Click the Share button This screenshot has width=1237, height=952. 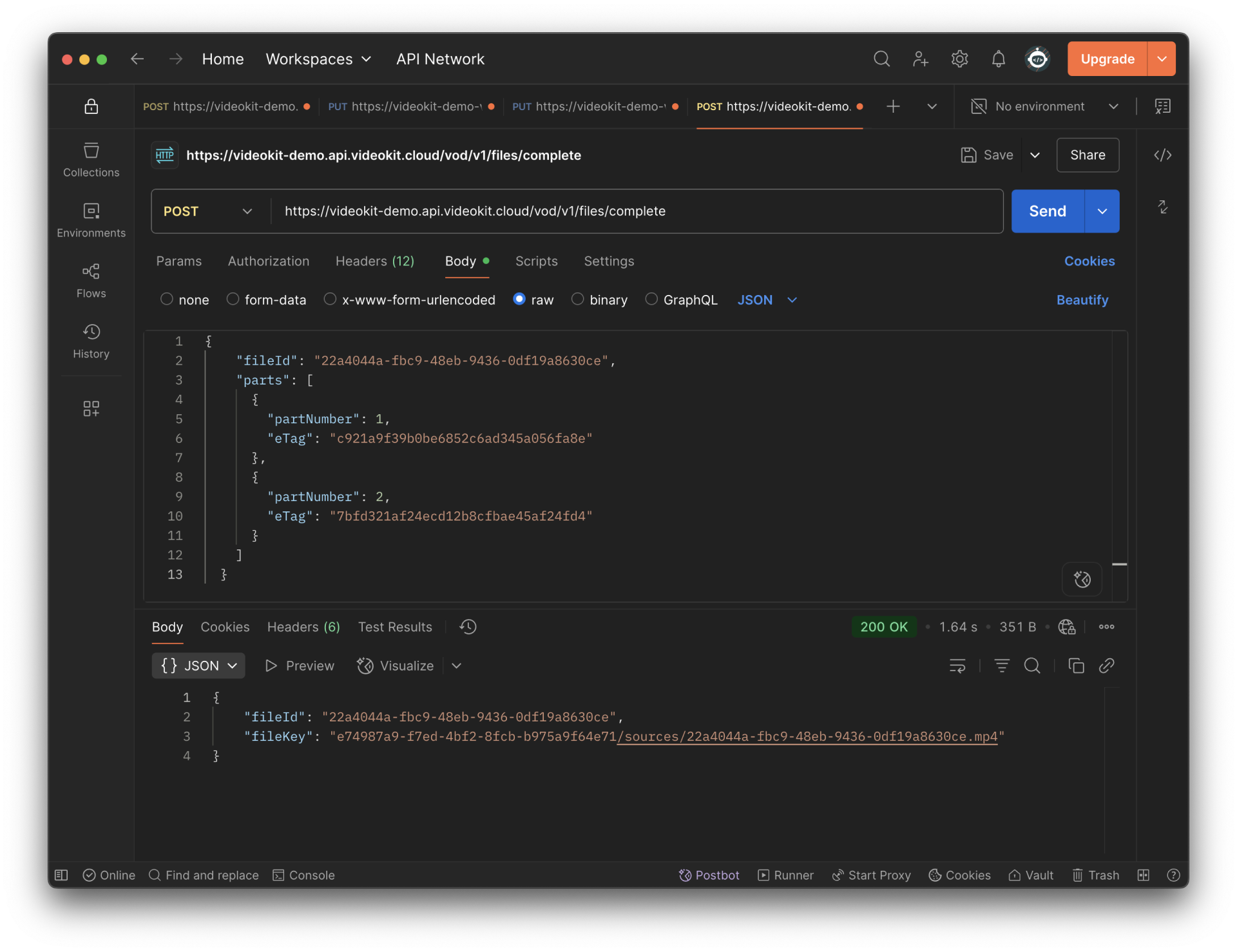pyautogui.click(x=1088, y=155)
